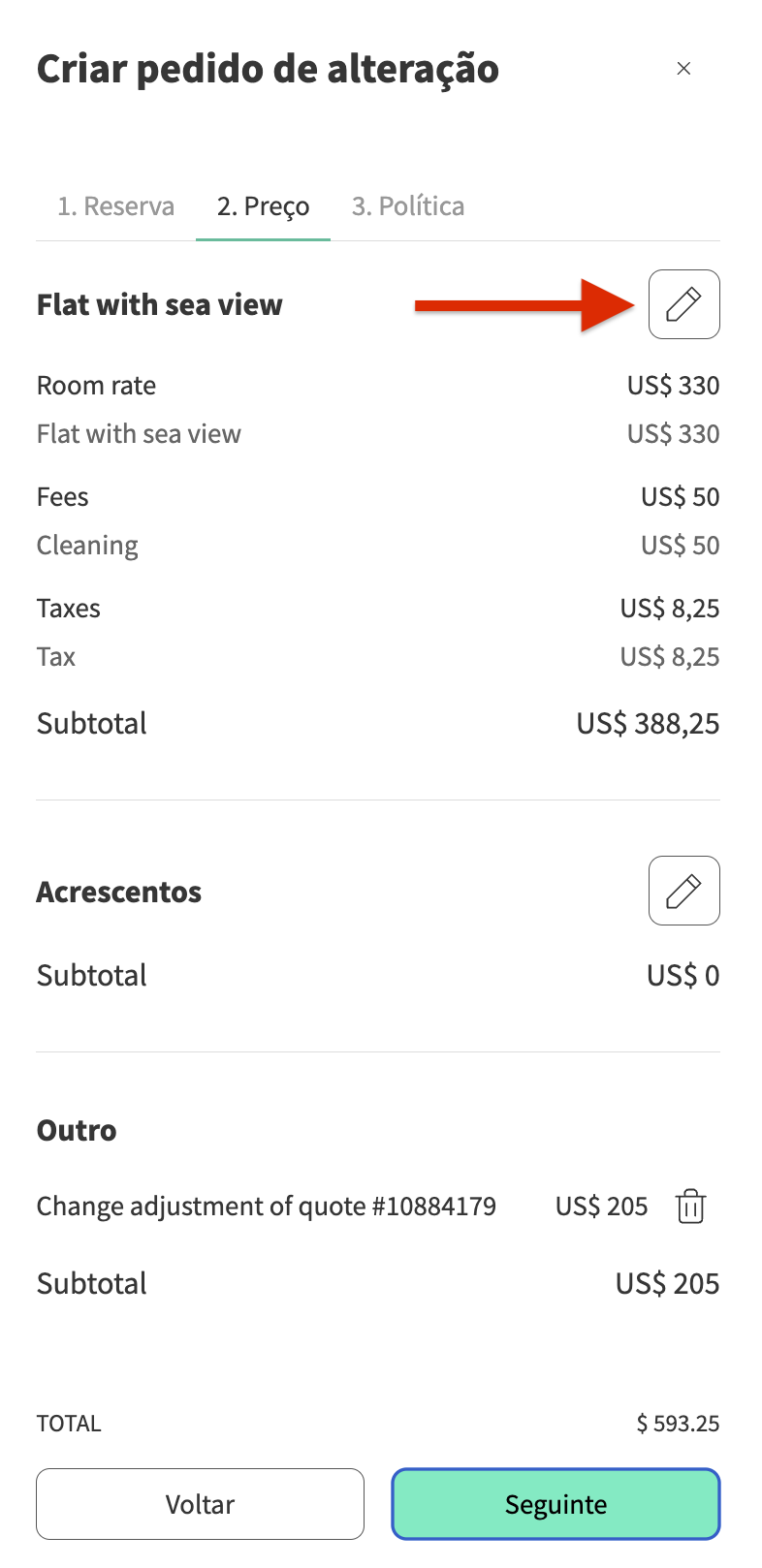This screenshot has width=762, height=1568.
Task: Click the Cleaning fee line label
Action: 87,546
